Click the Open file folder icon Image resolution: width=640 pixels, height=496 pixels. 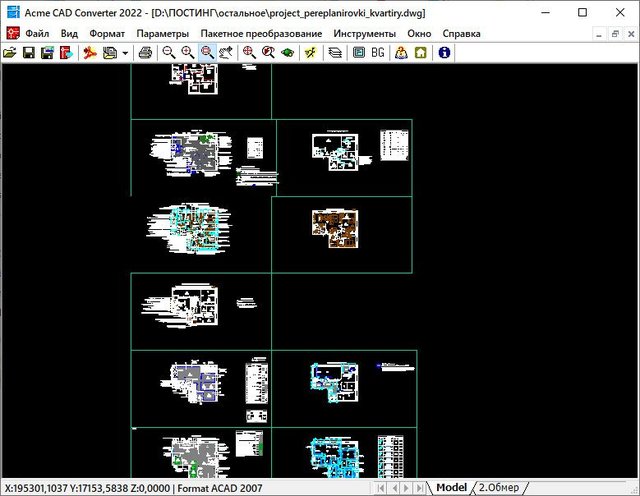coord(10,52)
